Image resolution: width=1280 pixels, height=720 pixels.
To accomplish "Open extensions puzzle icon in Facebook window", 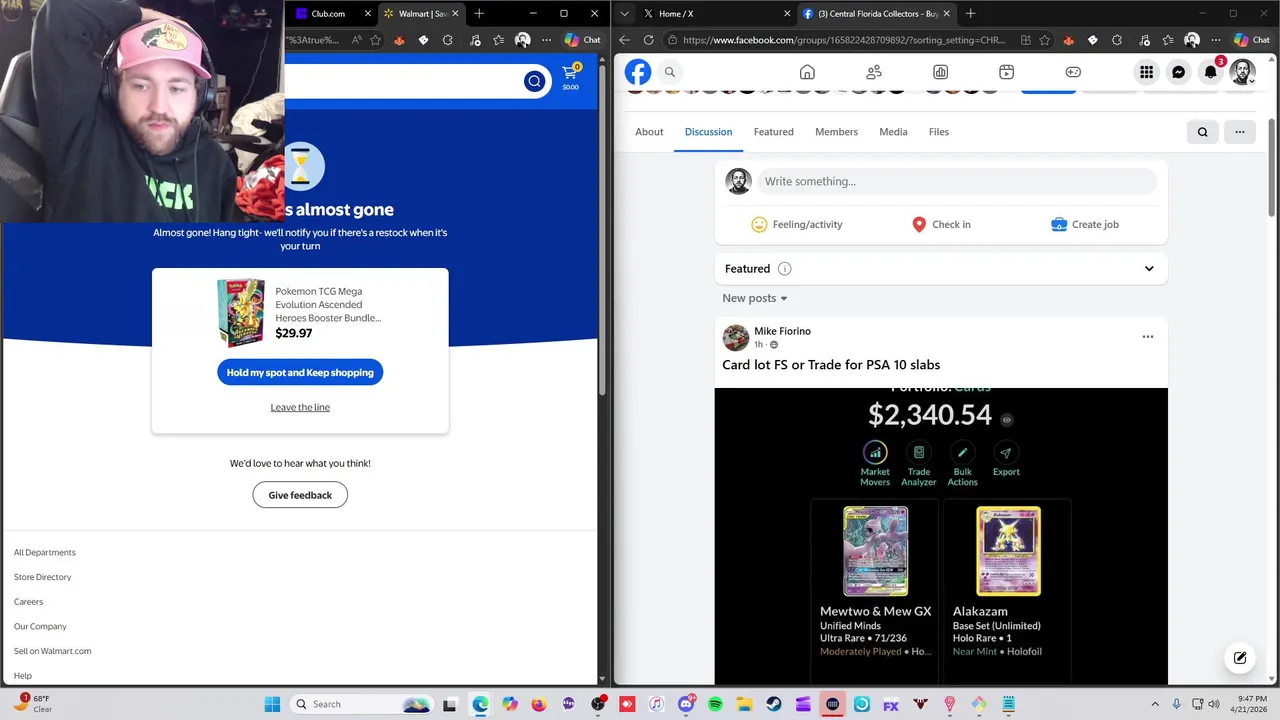I will 1116,40.
